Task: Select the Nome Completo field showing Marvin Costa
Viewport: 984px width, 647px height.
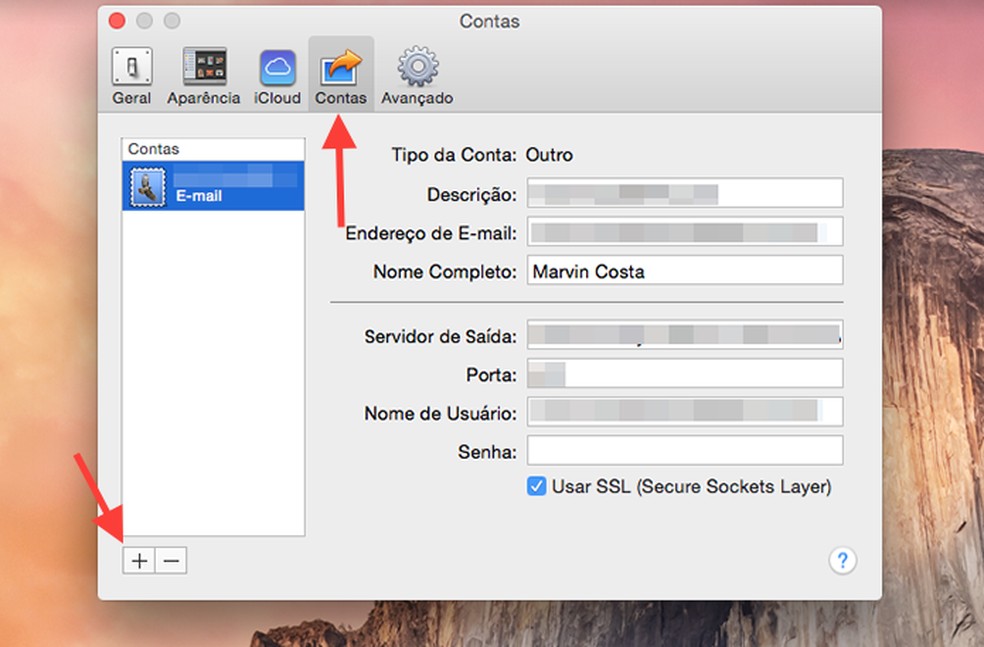Action: coord(685,271)
